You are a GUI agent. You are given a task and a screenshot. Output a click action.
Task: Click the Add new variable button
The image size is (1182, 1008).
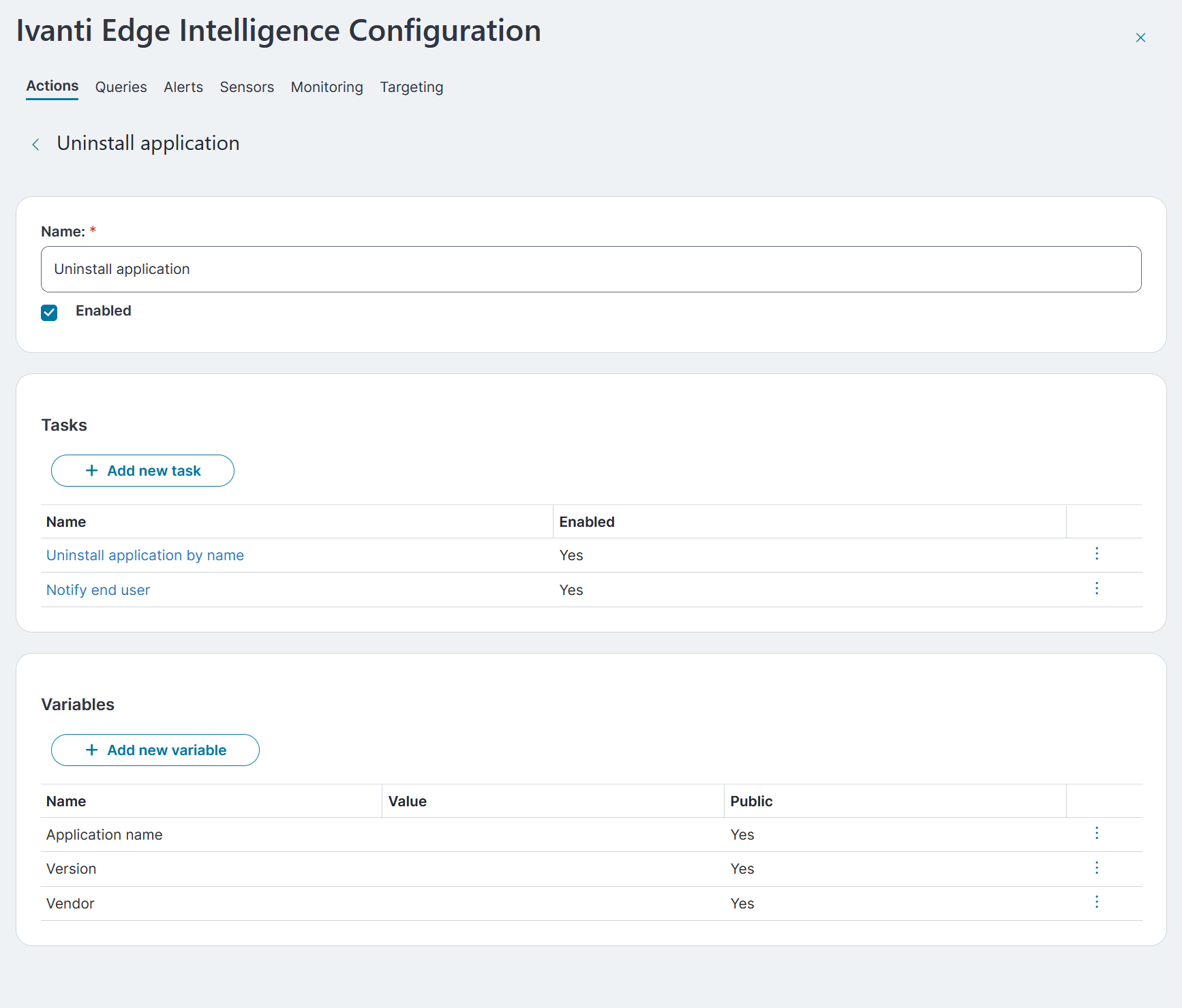click(x=155, y=750)
